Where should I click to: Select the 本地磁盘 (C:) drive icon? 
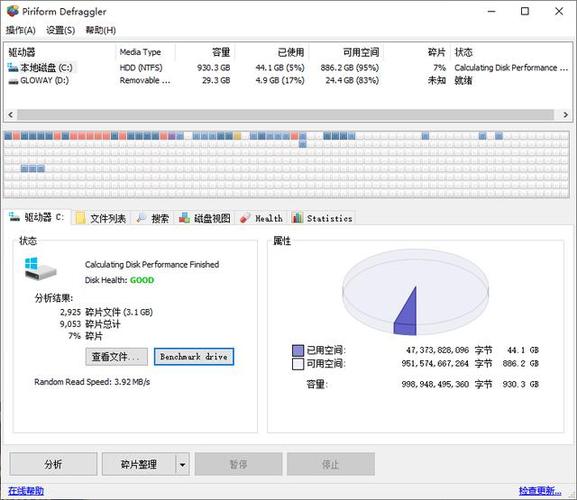pyautogui.click(x=13, y=68)
